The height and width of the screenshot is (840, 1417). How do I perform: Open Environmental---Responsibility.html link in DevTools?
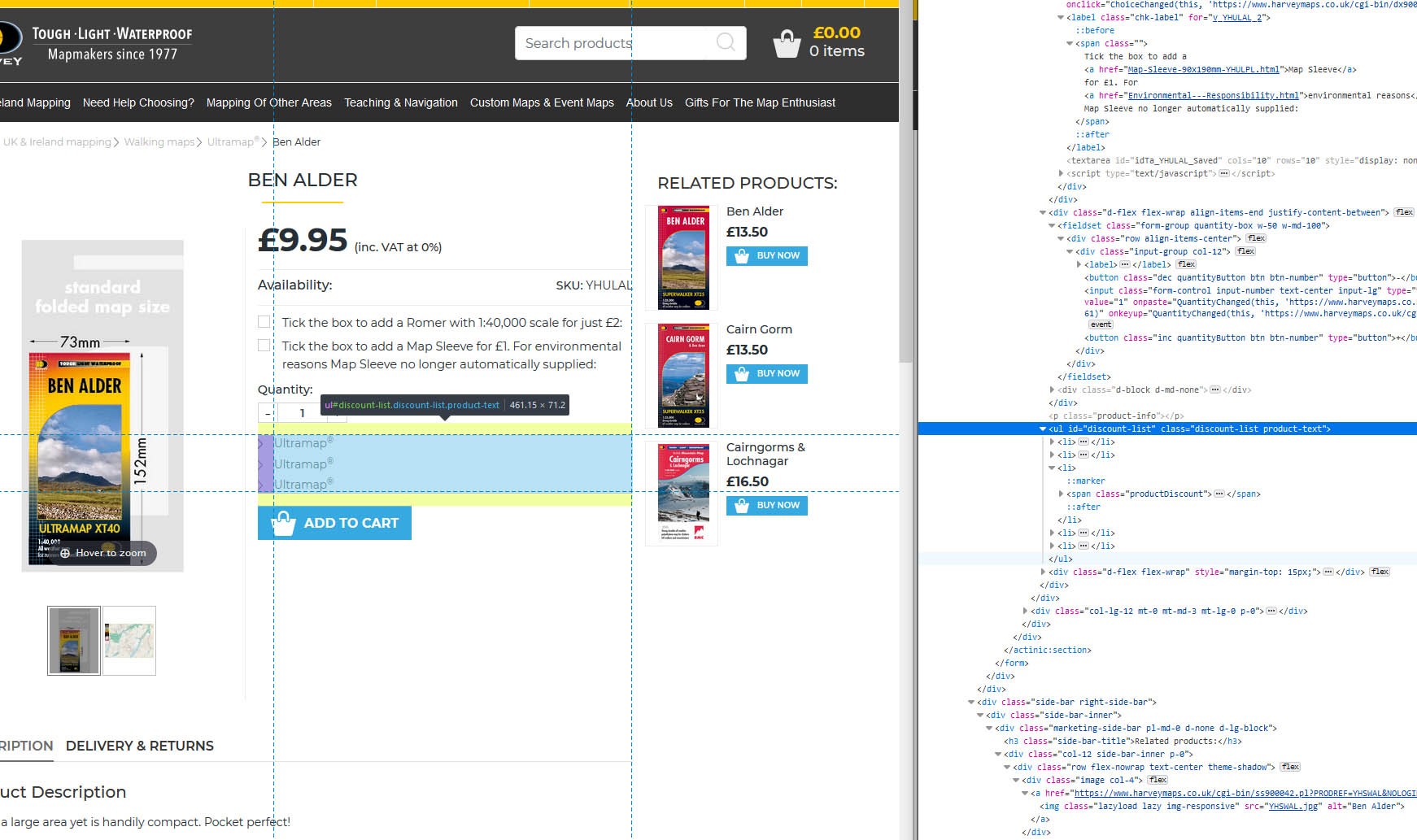pos(1213,95)
